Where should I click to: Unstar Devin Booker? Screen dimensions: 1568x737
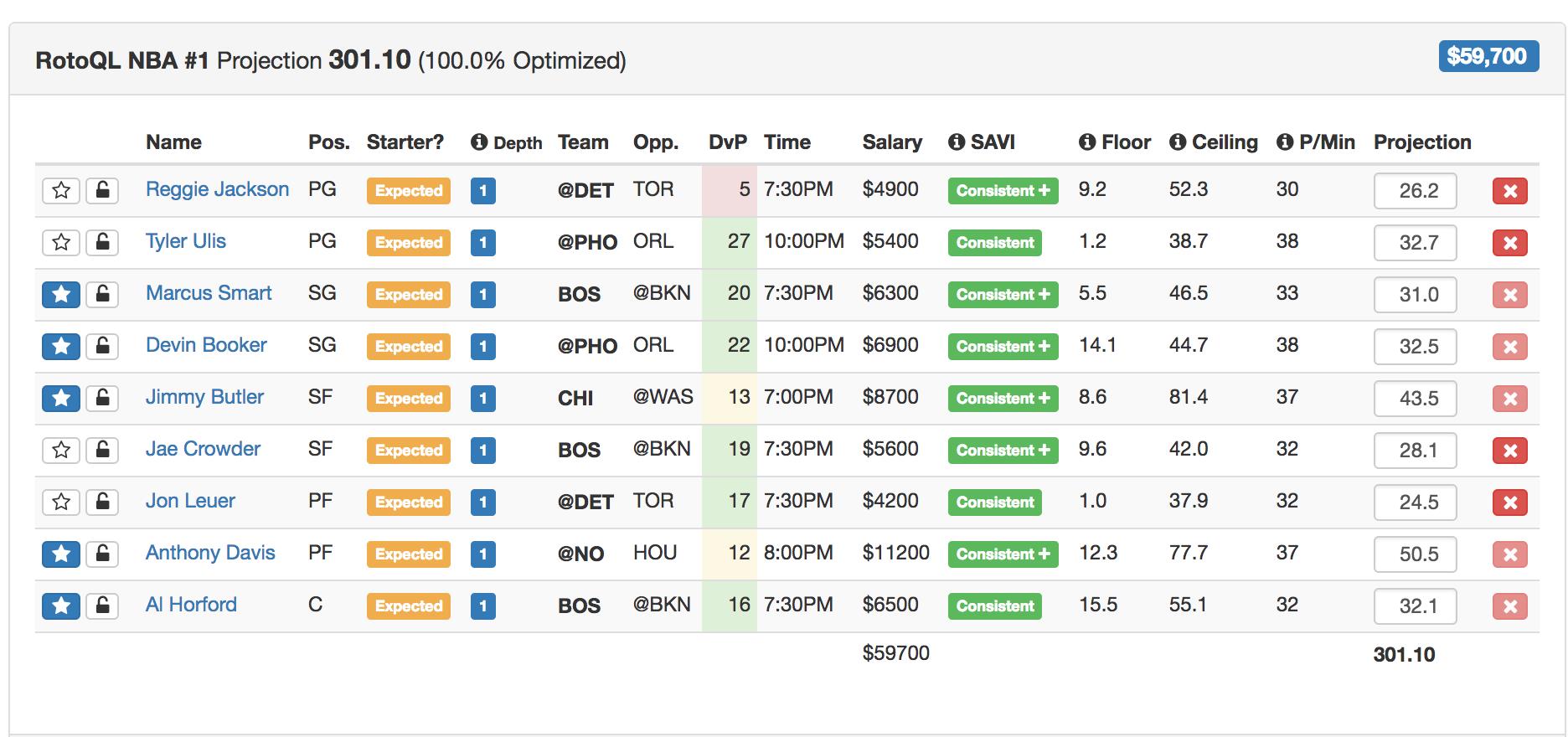[x=61, y=346]
